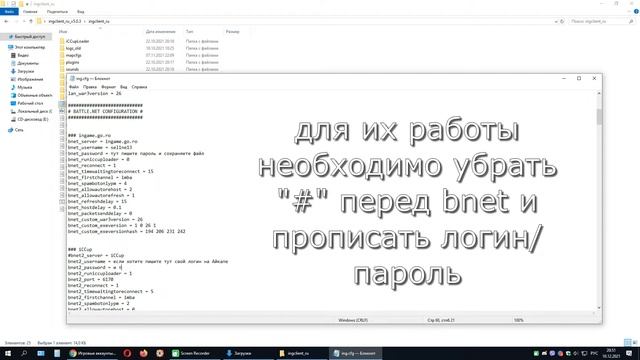
Task: Click the BATTLE.NET CONFIGURATION header line
Action: point(105,111)
